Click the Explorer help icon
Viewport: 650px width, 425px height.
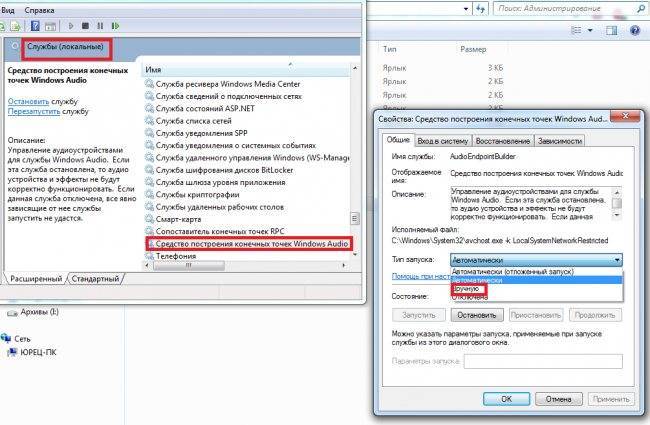click(x=635, y=30)
